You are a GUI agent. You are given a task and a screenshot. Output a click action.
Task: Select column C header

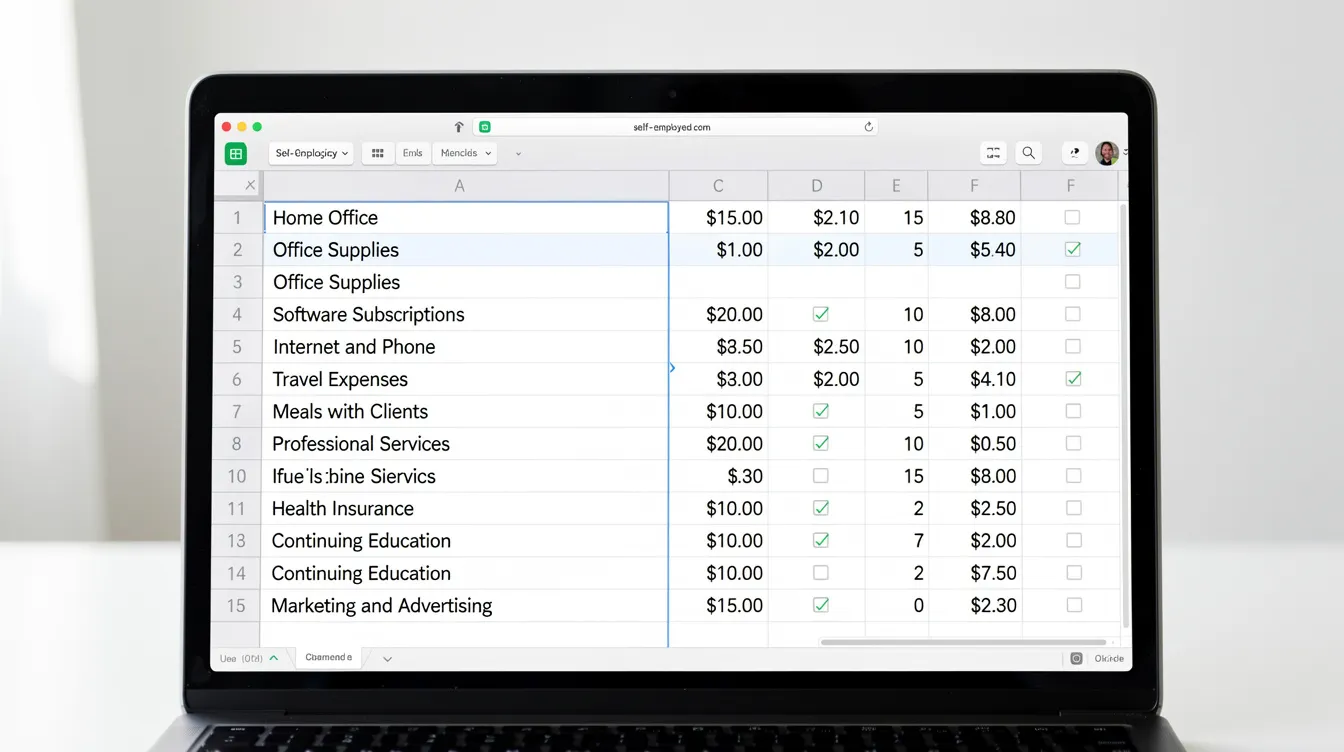pos(718,185)
